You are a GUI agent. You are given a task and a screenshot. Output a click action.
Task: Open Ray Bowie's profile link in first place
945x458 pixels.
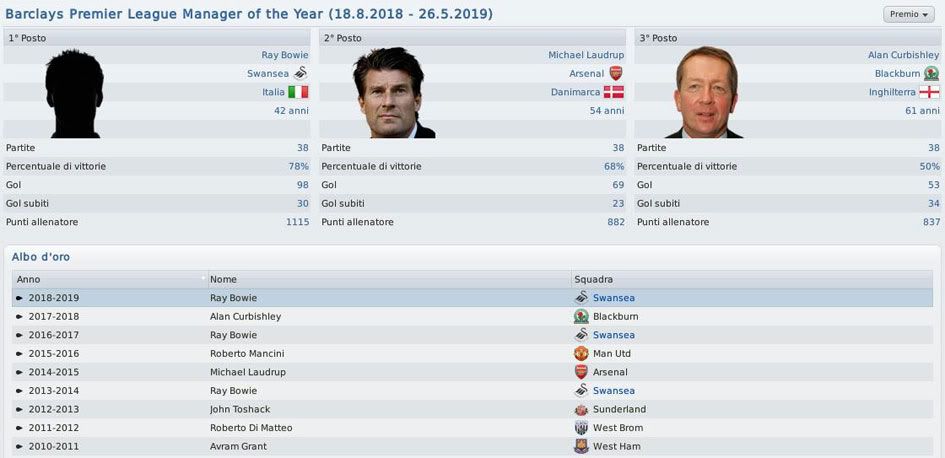285,55
